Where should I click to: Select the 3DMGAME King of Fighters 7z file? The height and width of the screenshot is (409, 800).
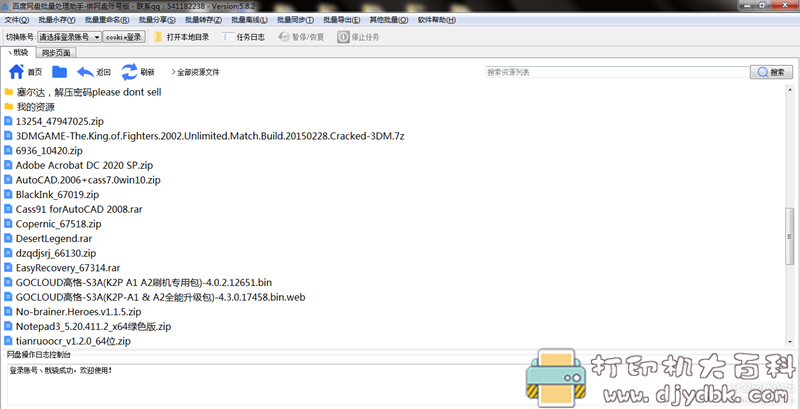pos(210,136)
